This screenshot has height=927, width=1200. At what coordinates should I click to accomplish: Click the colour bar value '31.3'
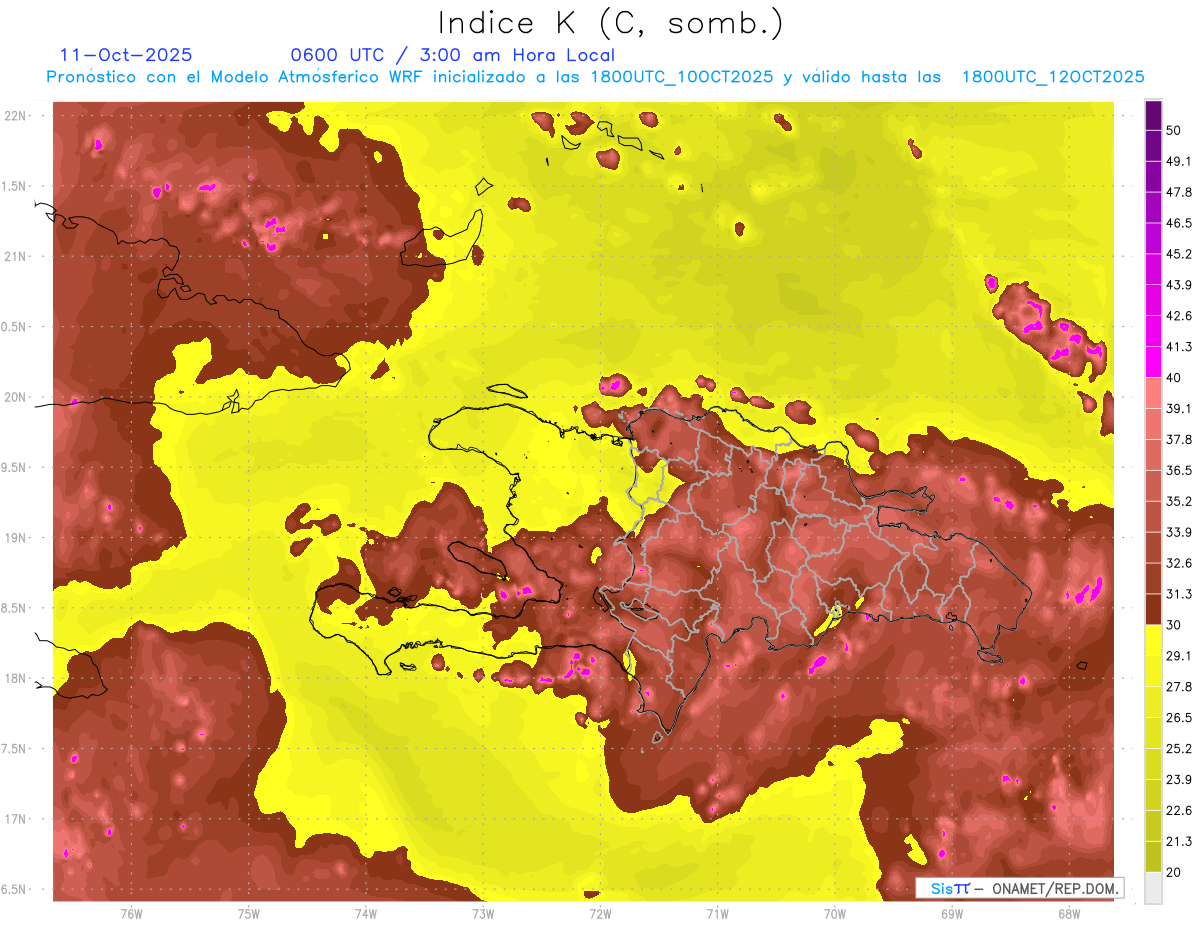(x=1178, y=594)
